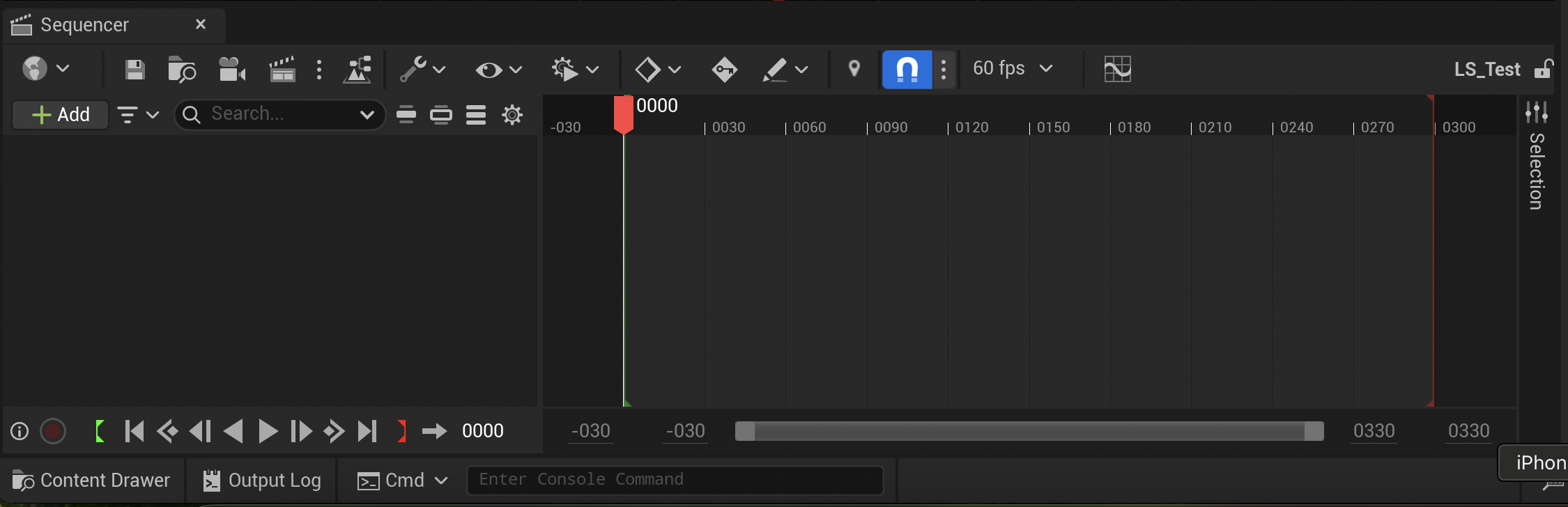Image resolution: width=1568 pixels, height=507 pixels.
Task: Click the three-bars outliner layout icon
Action: [x=476, y=114]
